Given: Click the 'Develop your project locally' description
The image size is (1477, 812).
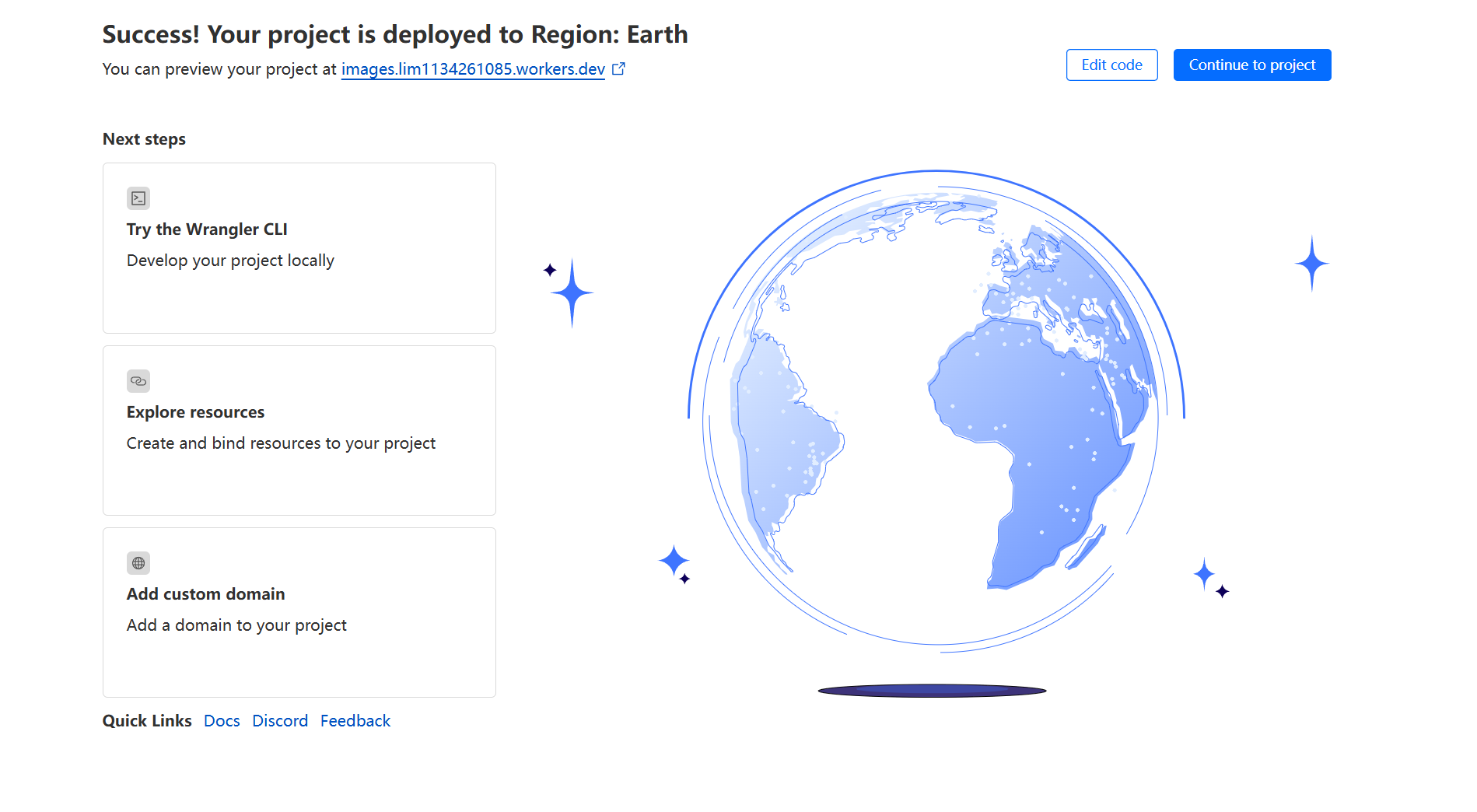Looking at the screenshot, I should [230, 261].
